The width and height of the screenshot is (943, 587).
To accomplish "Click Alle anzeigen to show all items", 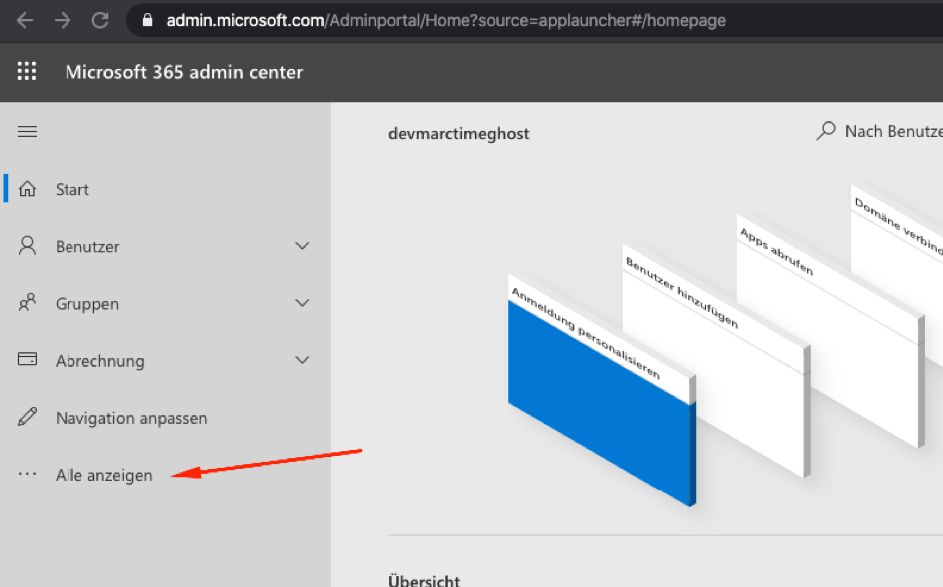I will tap(165, 475).
